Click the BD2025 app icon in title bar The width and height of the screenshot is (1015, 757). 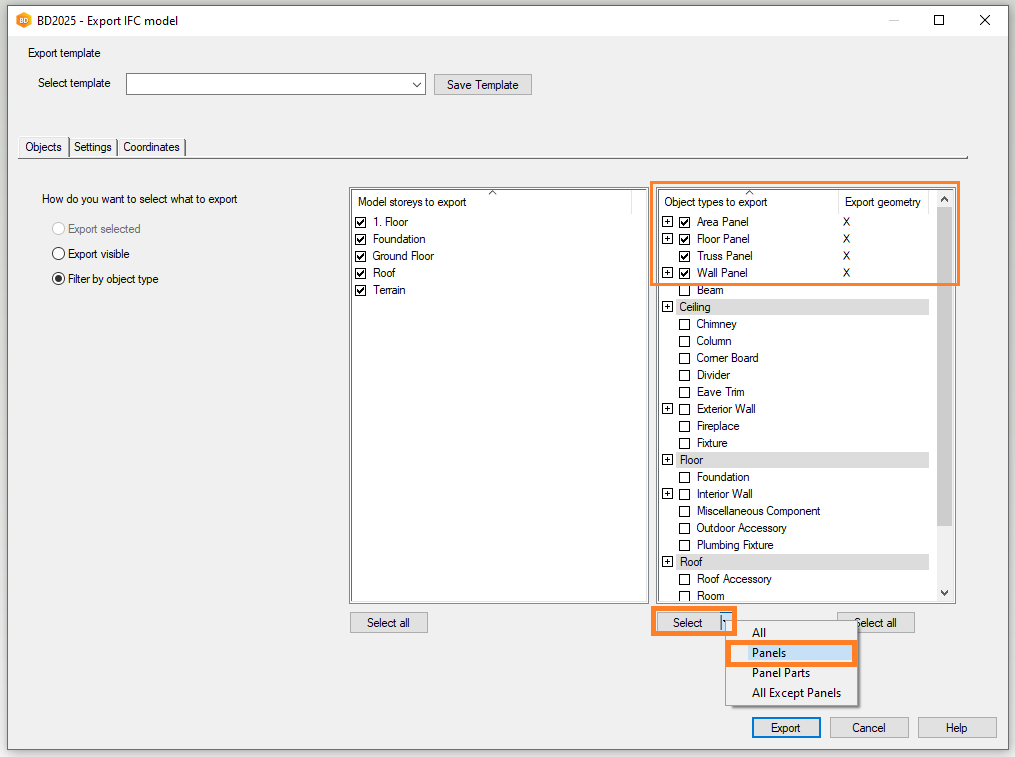23,20
